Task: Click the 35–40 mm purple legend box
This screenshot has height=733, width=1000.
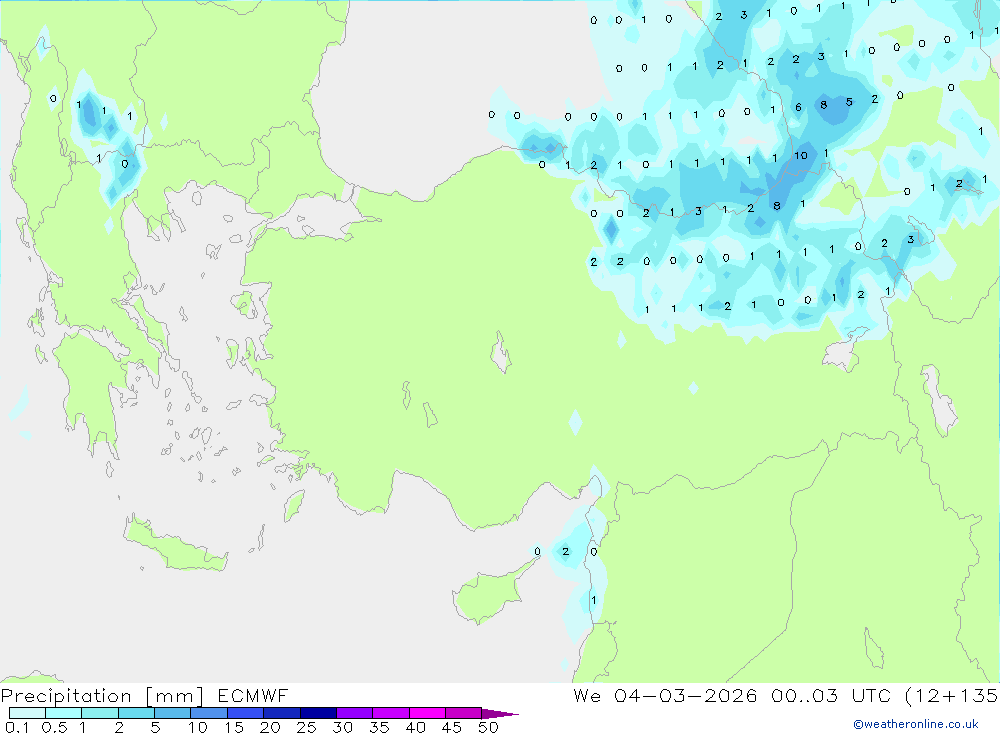Action: click(390, 713)
